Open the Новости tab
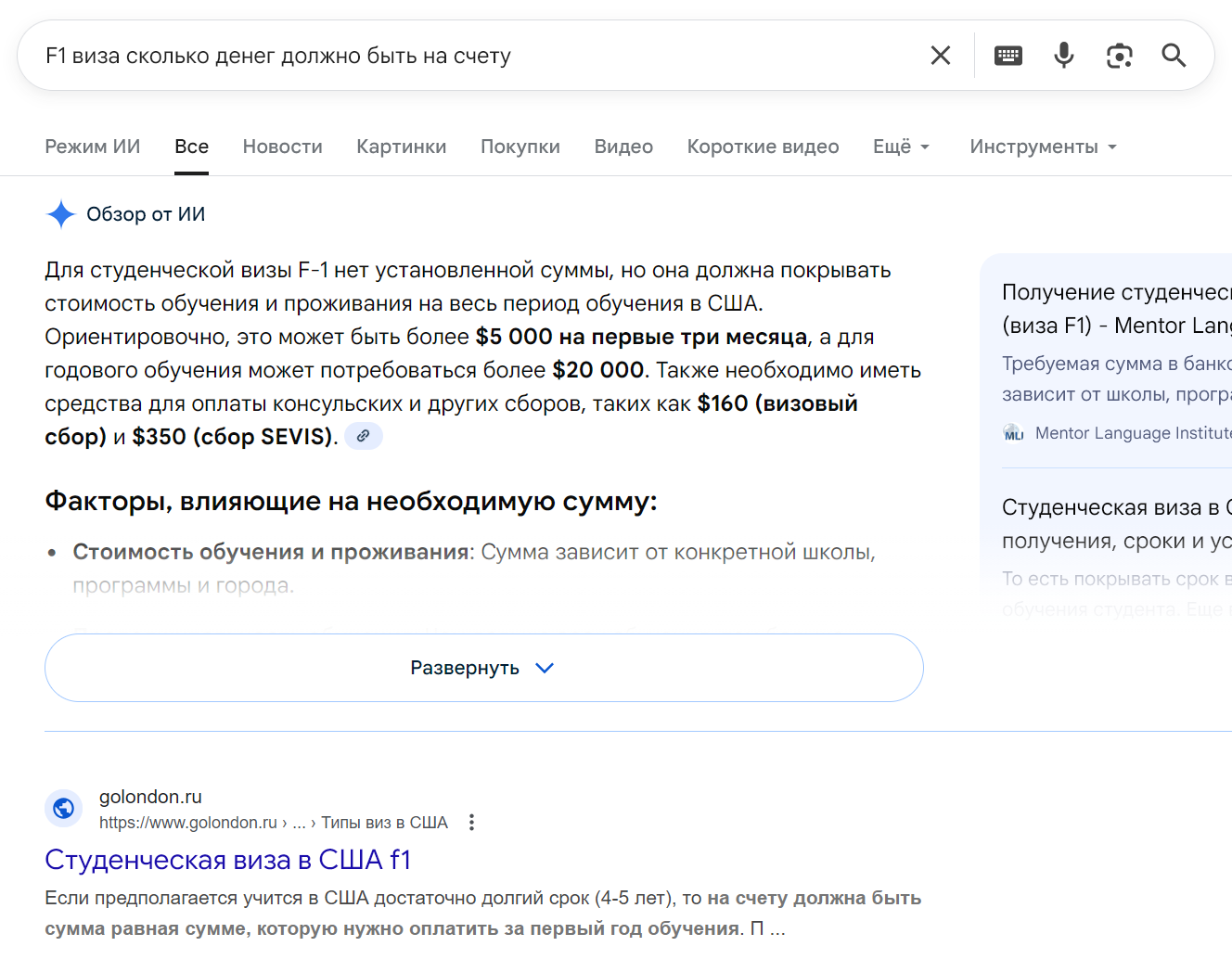 (x=283, y=147)
